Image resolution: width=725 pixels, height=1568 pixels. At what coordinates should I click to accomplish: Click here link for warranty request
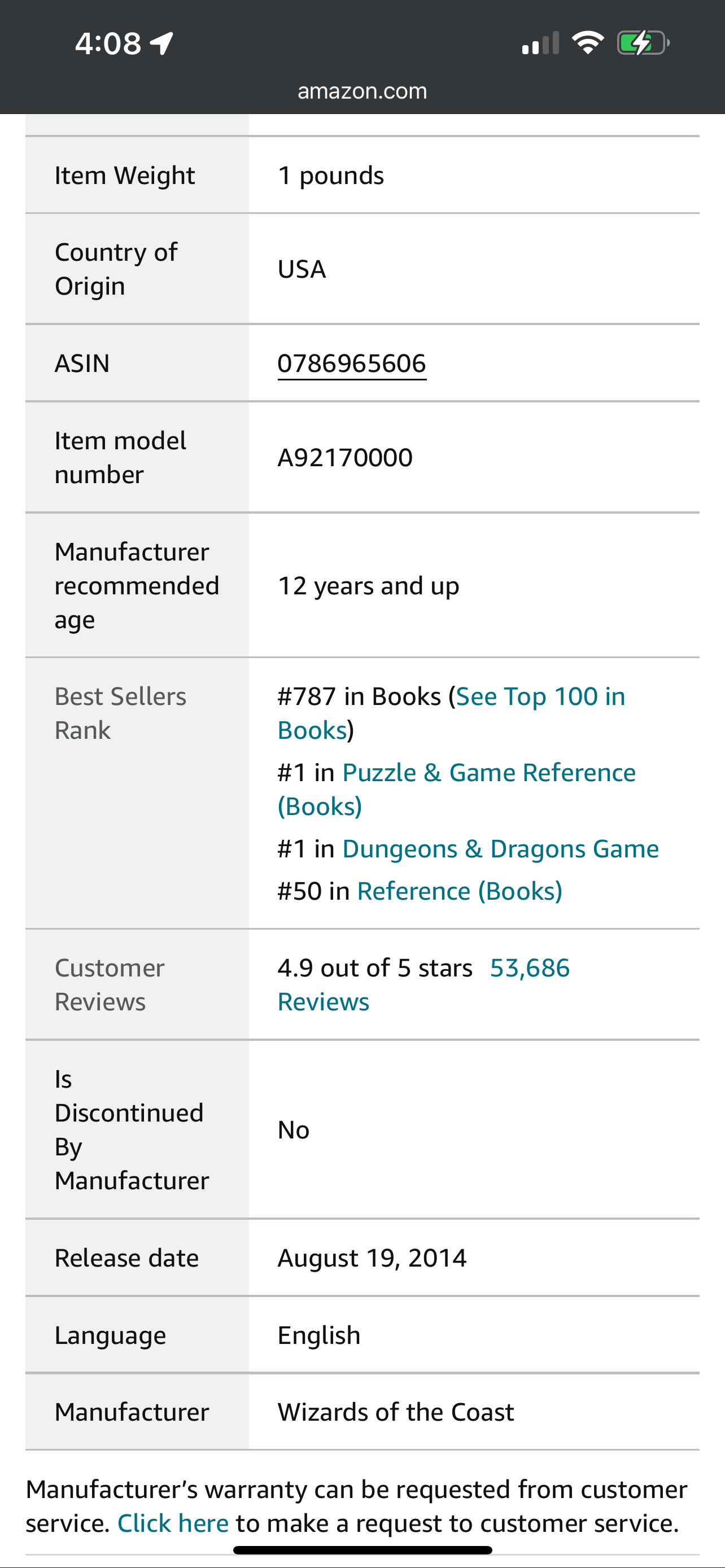173,1523
